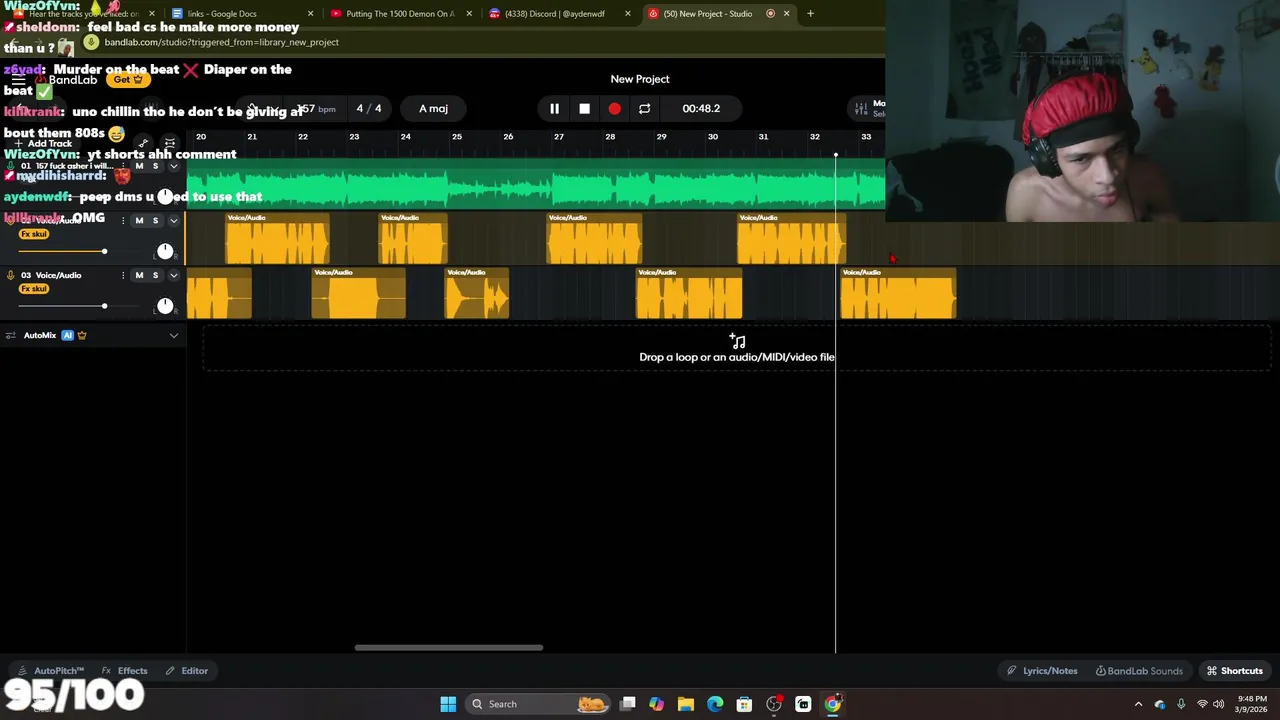Open BandLab Sounds panel
Image resolution: width=1280 pixels, height=720 pixels.
[1139, 671]
